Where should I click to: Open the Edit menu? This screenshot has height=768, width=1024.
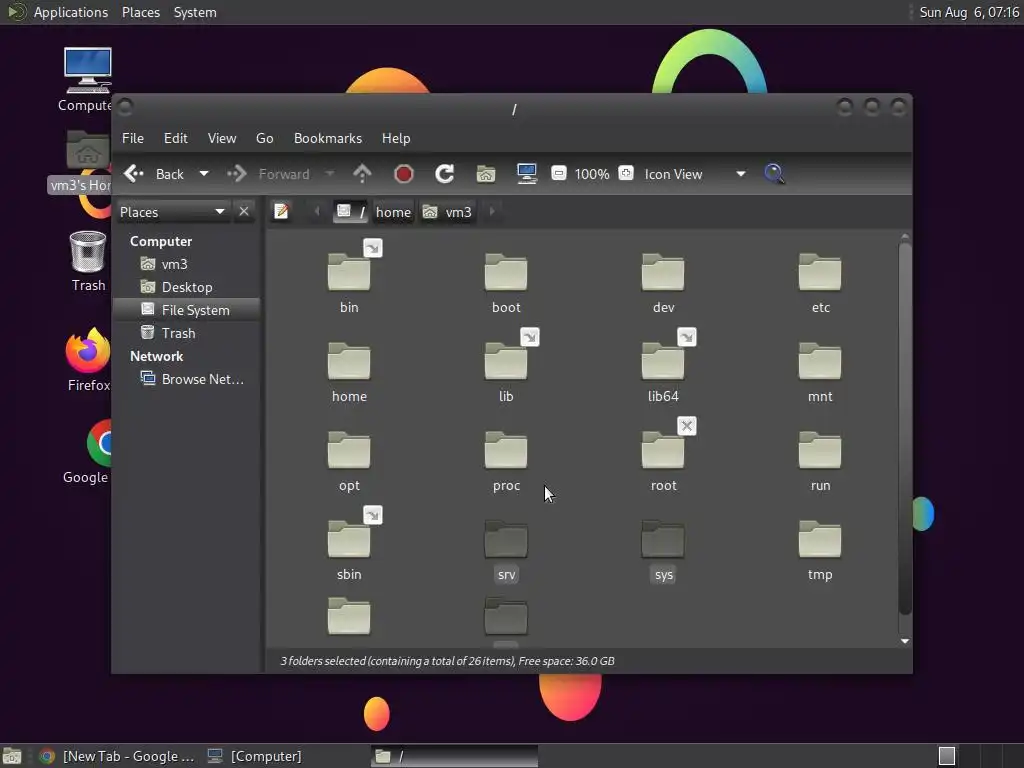pyautogui.click(x=176, y=138)
